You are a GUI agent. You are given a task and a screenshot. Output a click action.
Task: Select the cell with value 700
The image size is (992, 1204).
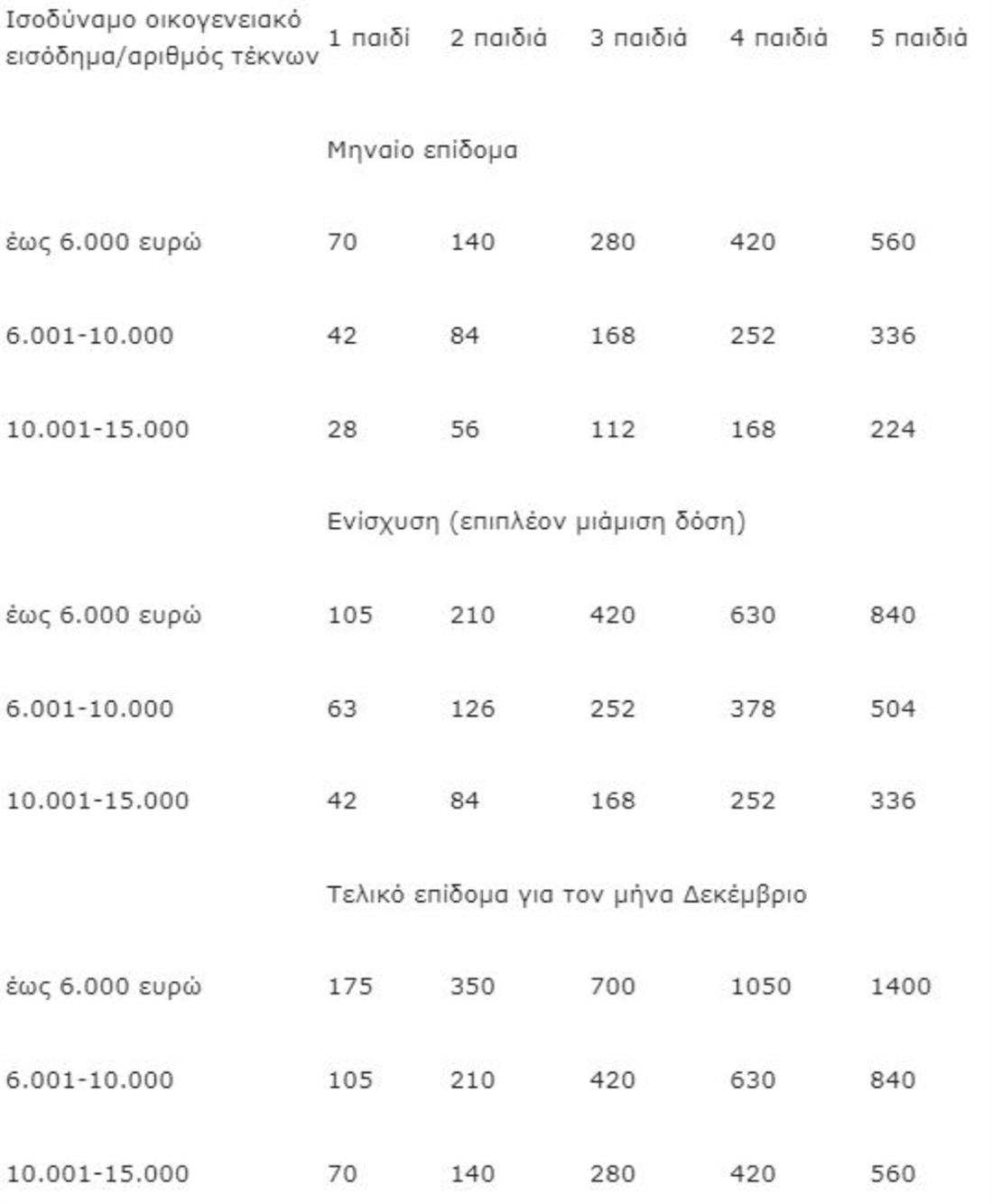pos(613,986)
